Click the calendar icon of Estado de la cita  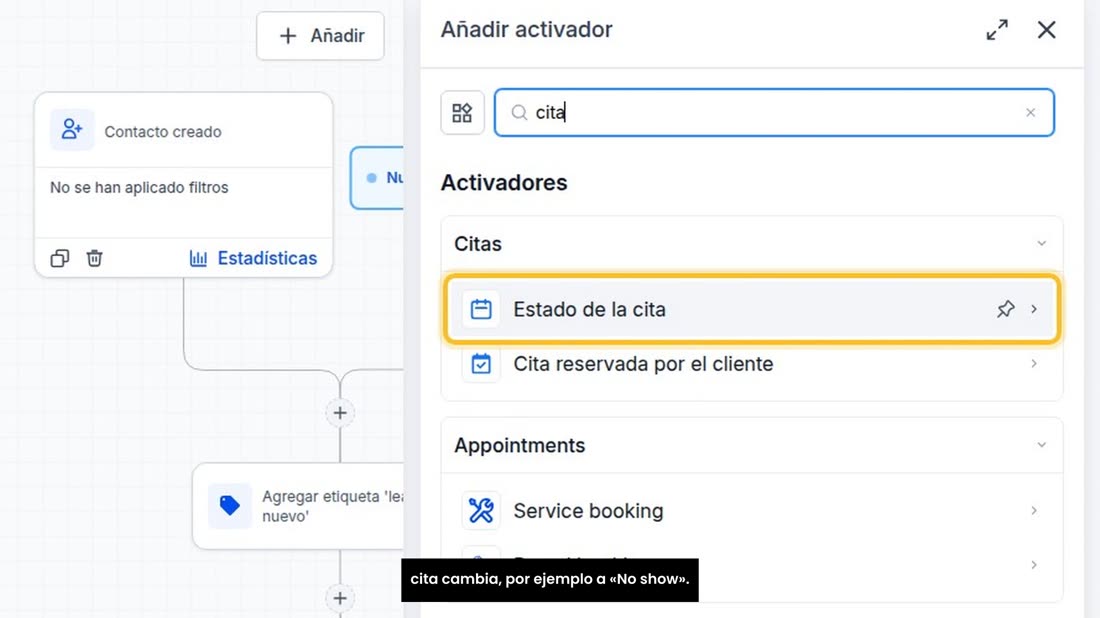tap(481, 309)
